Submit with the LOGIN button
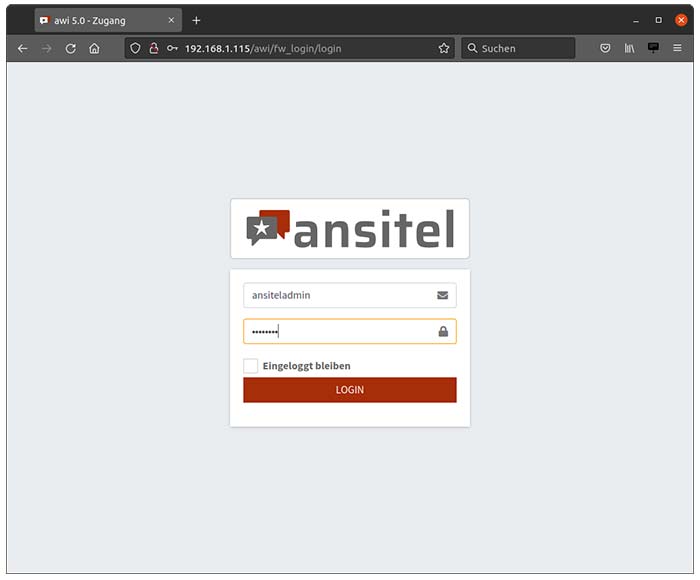Viewport: 700px width, 580px height. click(350, 390)
